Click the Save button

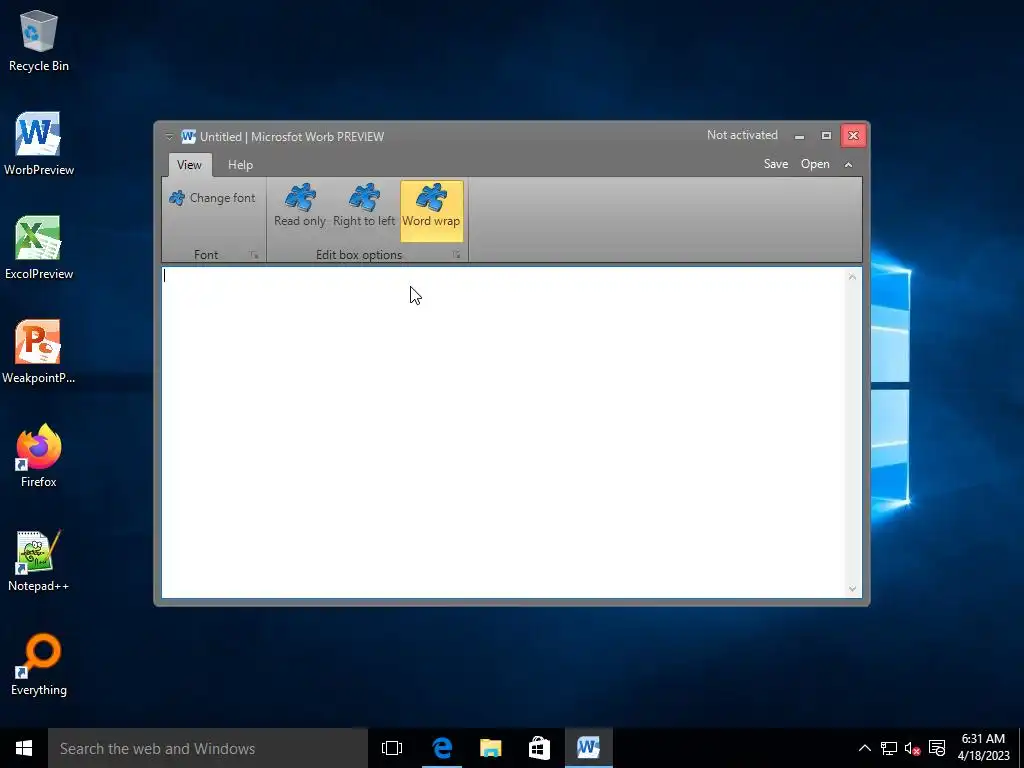776,164
